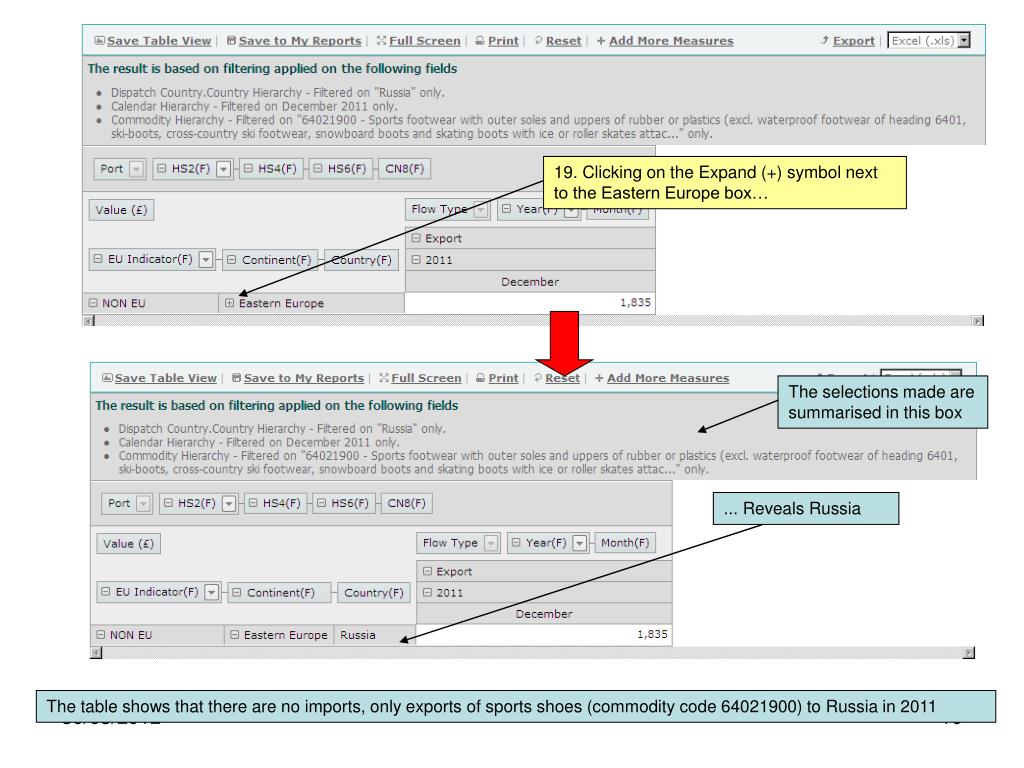Click Save to My Reports in upper panel
1024x768 pixels.
tap(300, 40)
